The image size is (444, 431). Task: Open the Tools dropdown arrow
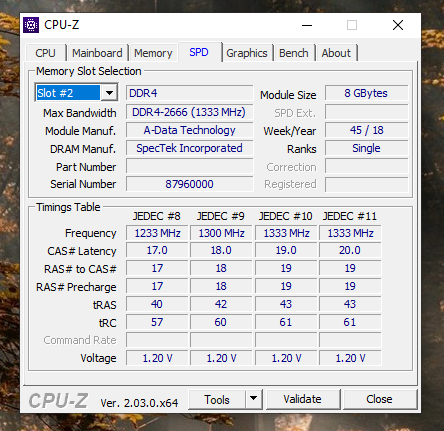click(x=253, y=398)
